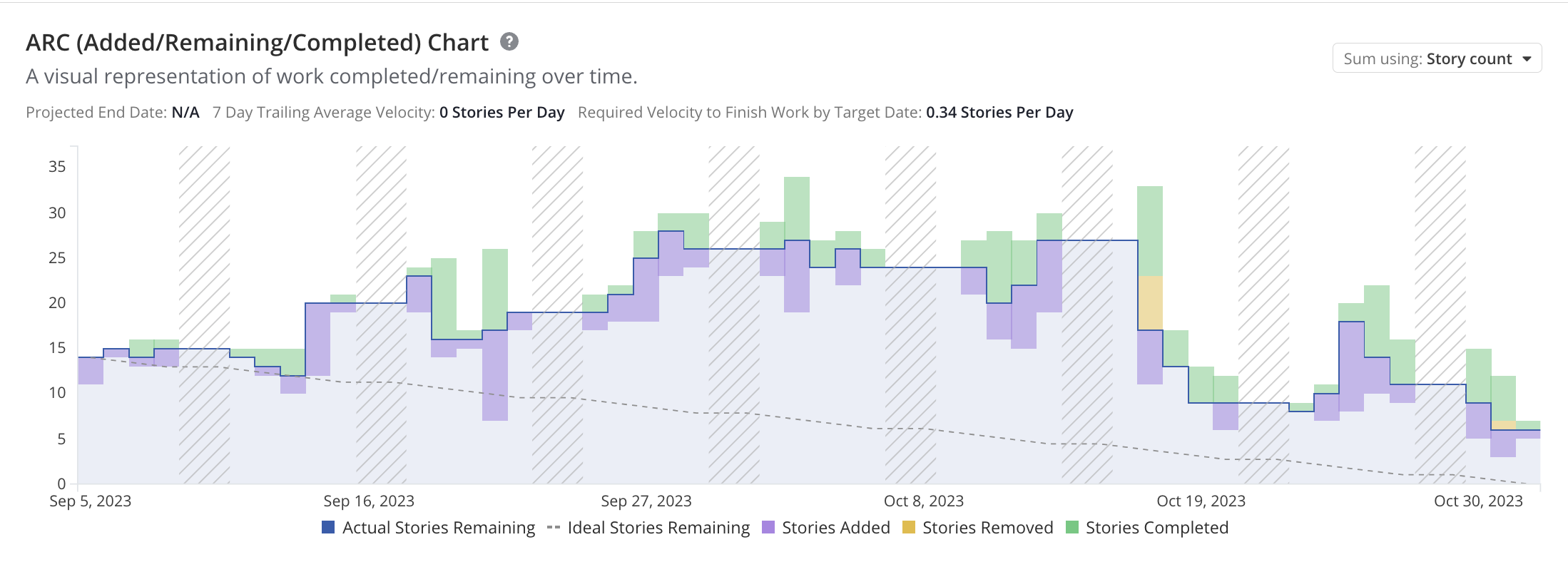Select the yellow Stories Removed legend swatch
The height and width of the screenshot is (562, 1568).
pyautogui.click(x=909, y=528)
